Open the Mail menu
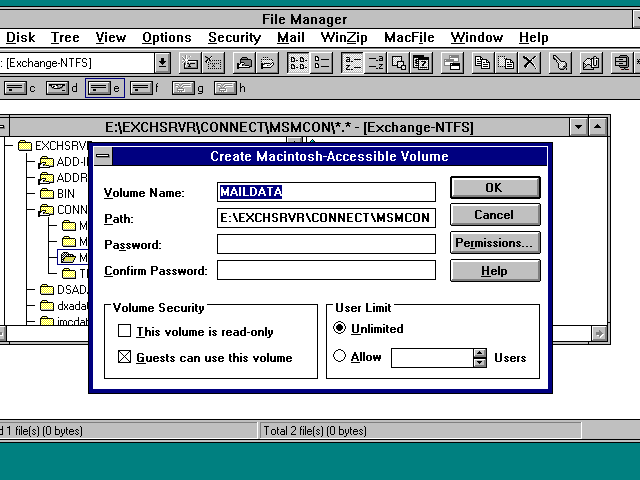This screenshot has height=480, width=640. pos(291,38)
